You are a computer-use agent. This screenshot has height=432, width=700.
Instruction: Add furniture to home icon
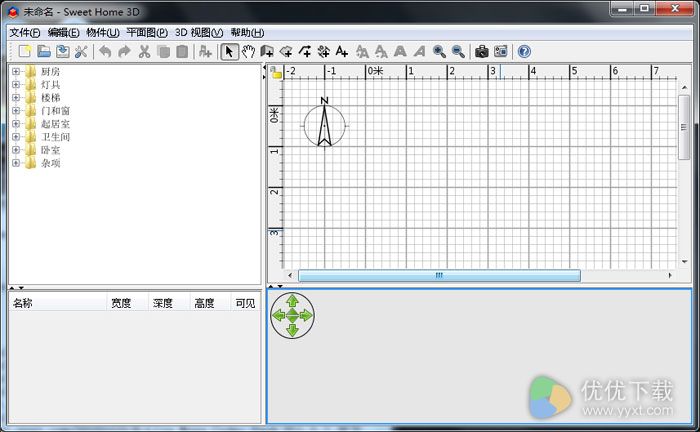click(x=205, y=52)
